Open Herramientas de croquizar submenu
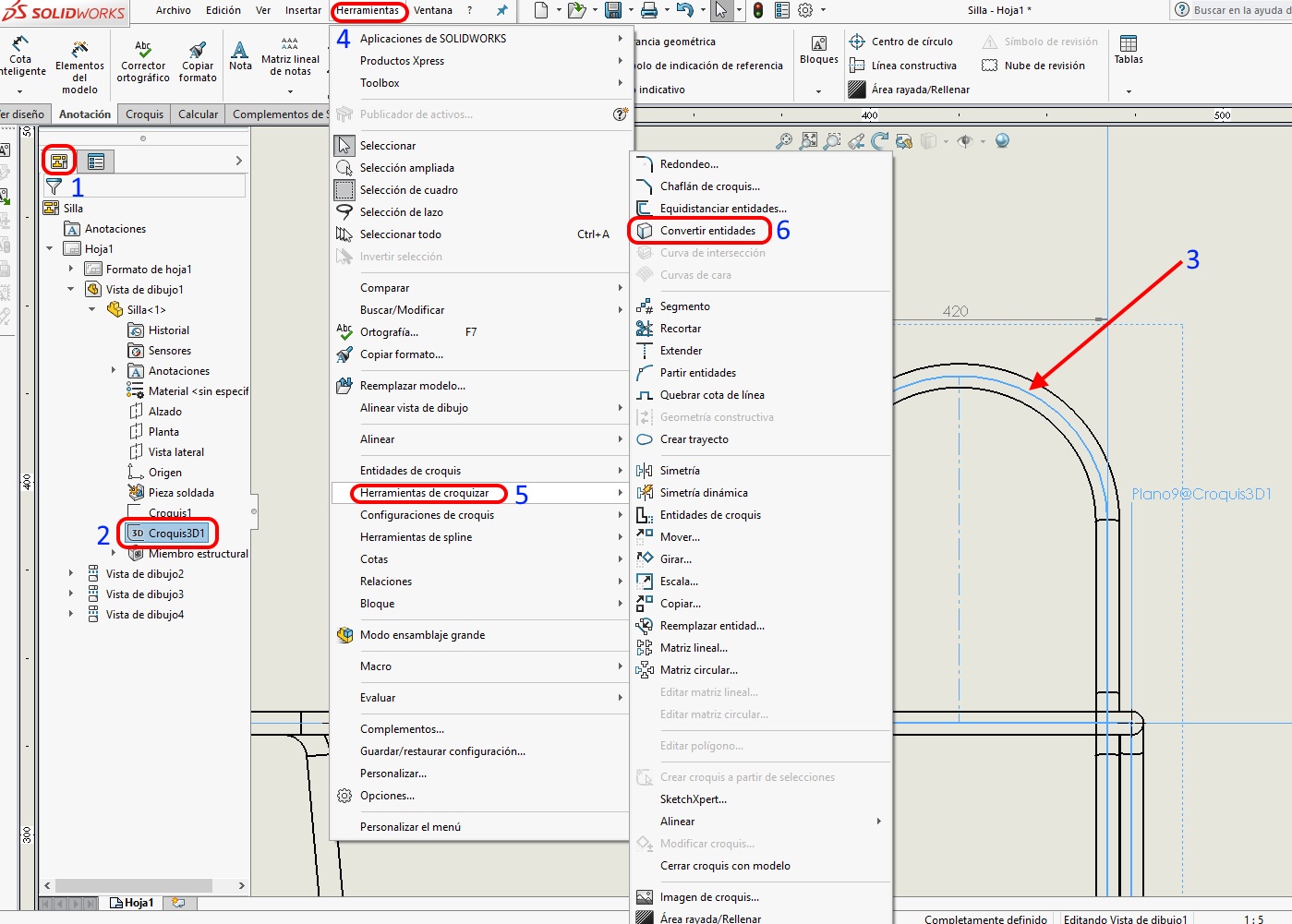 [x=480, y=493]
